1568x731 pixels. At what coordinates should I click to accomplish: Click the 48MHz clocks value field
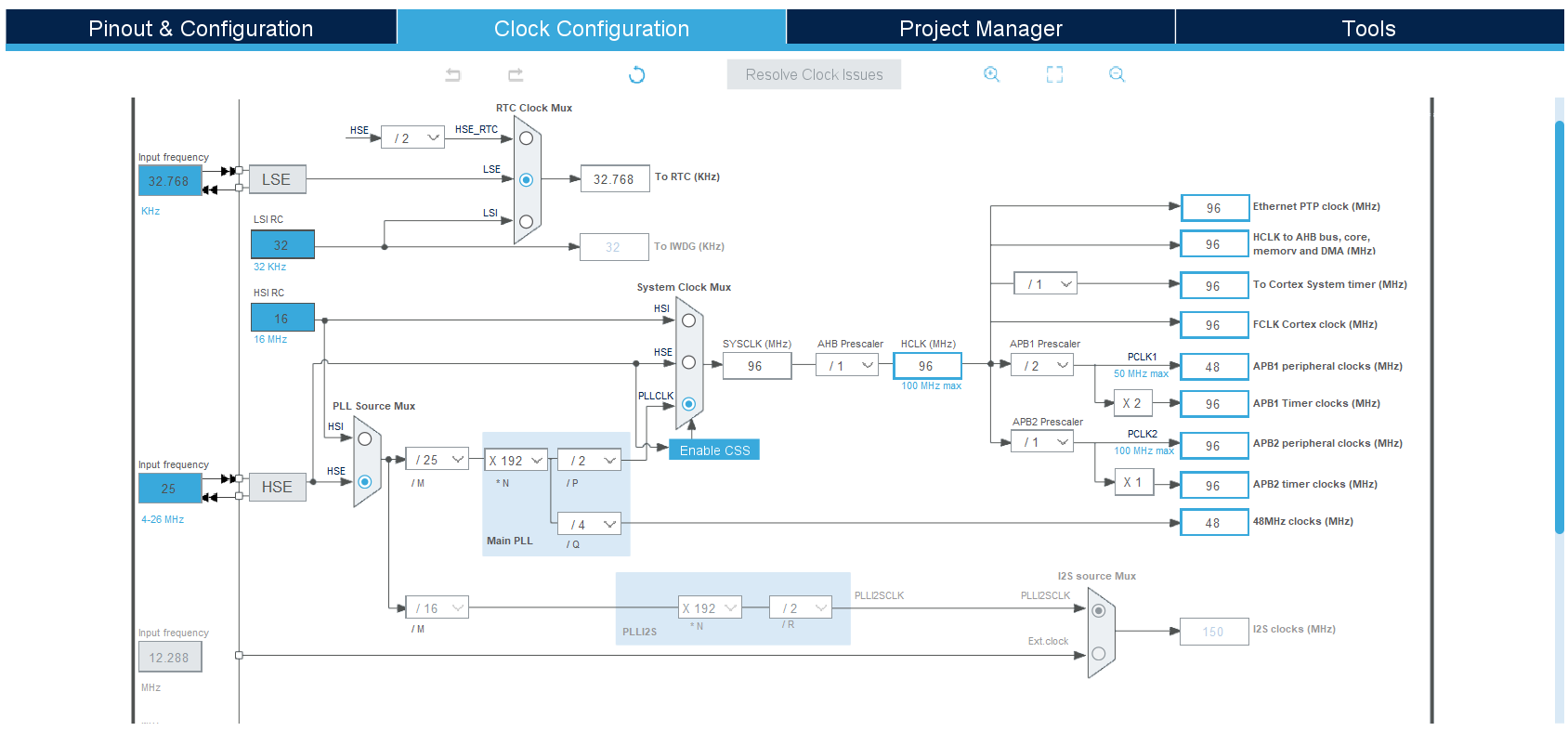[x=1214, y=522]
